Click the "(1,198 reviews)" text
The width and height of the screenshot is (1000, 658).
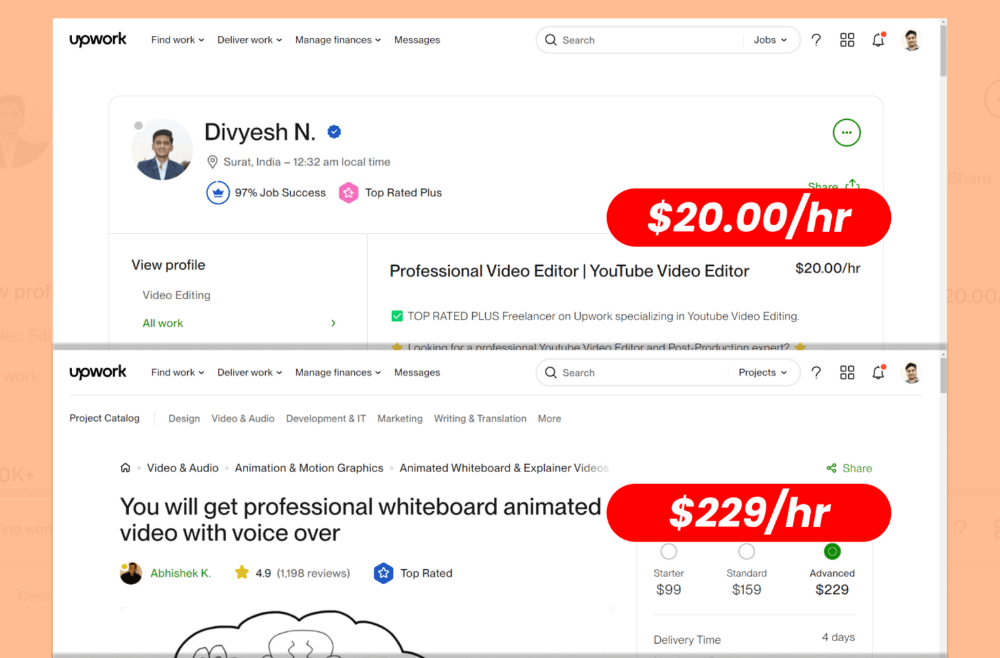coord(313,573)
